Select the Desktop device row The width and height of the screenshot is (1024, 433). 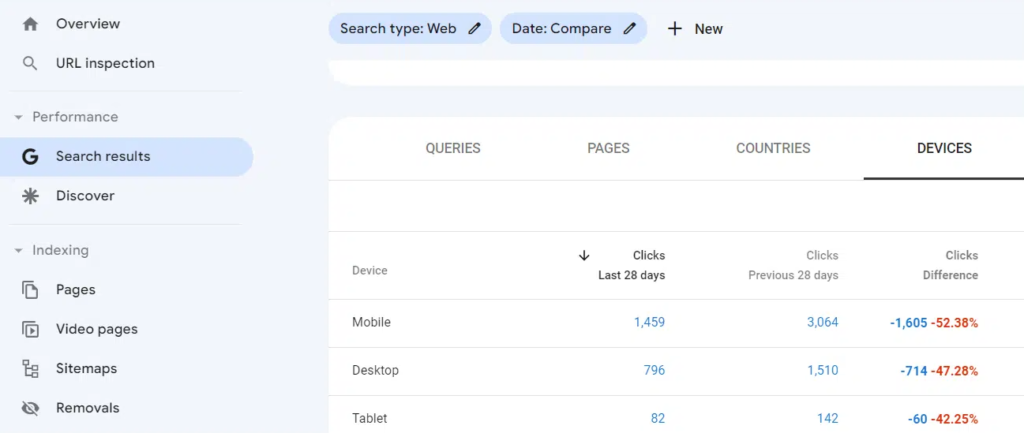coord(375,370)
